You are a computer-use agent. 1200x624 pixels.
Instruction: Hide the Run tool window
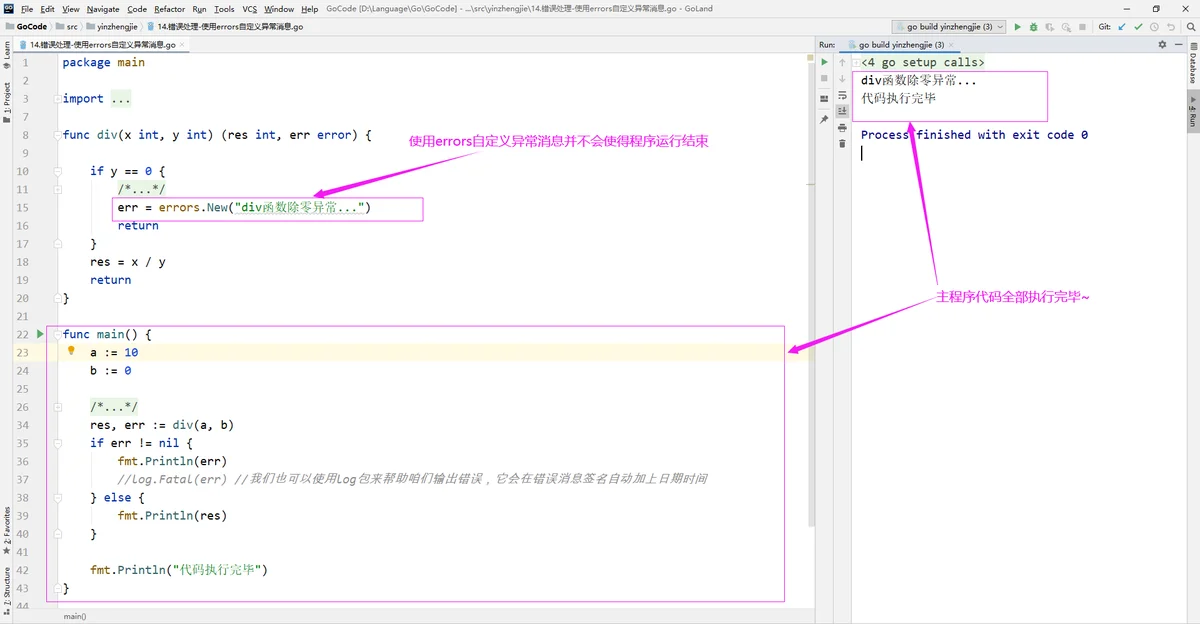pyautogui.click(x=1178, y=45)
